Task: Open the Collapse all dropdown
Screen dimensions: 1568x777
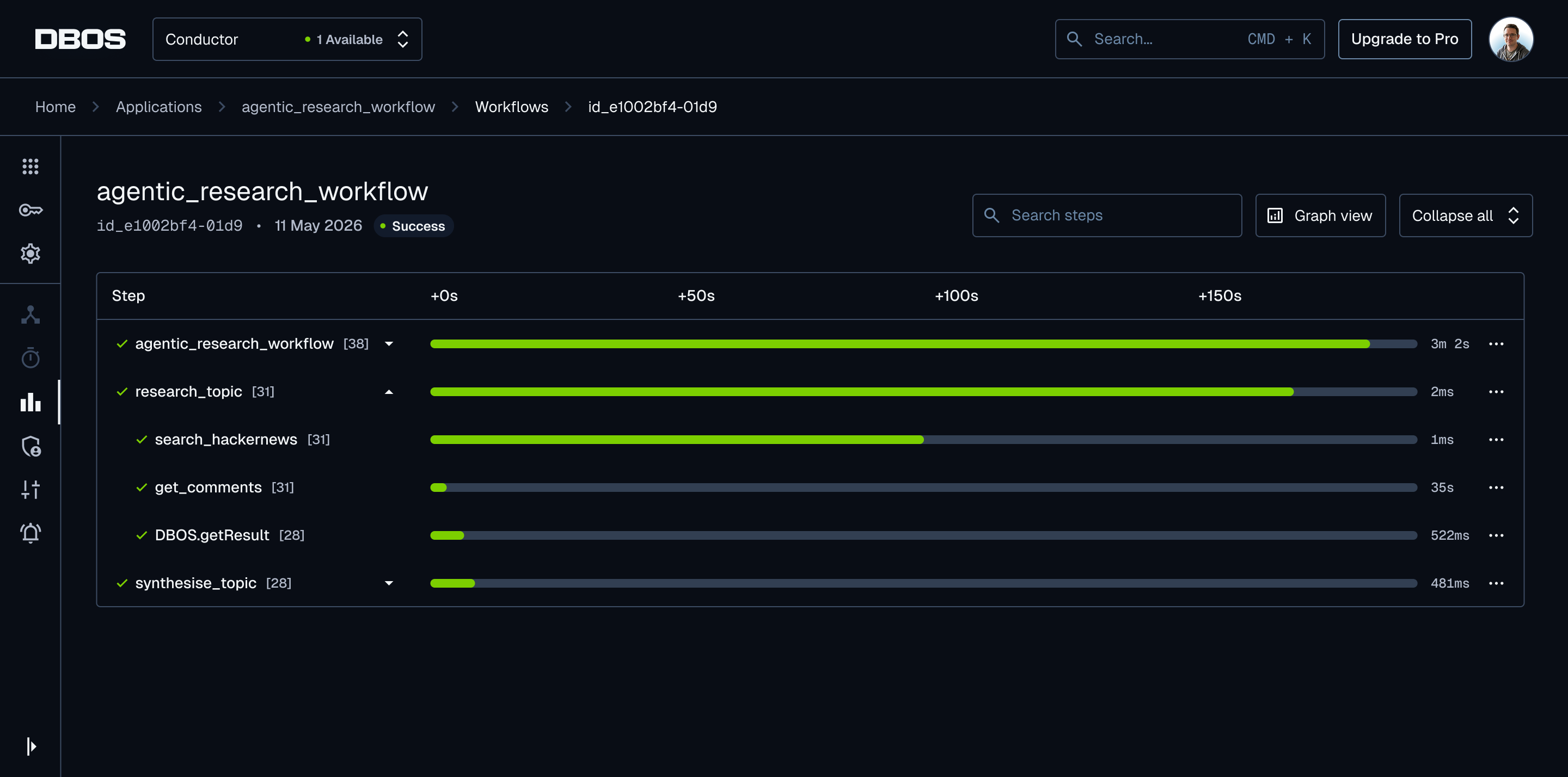Action: (1466, 215)
